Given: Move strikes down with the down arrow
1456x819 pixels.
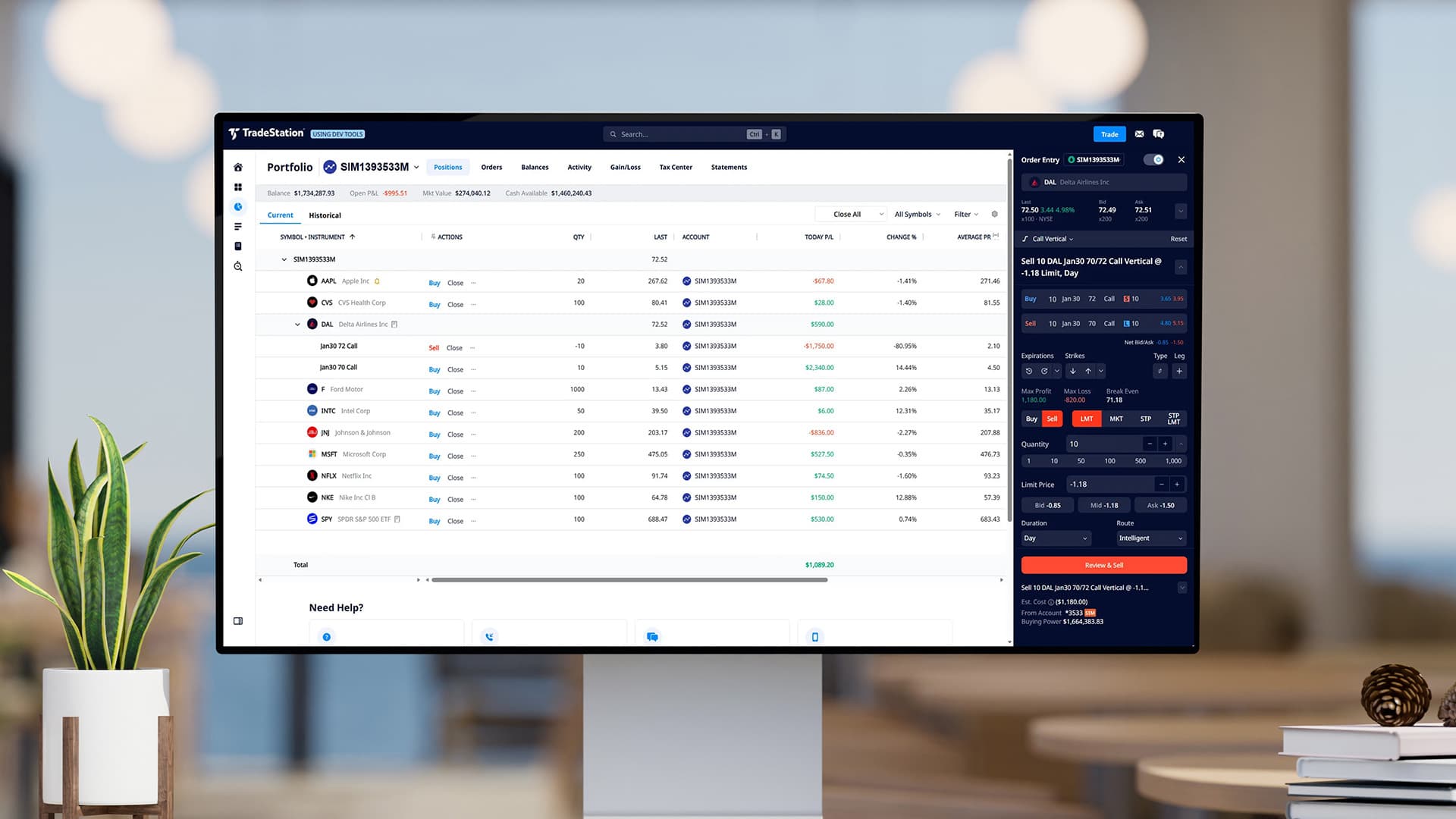Looking at the screenshot, I should [1072, 372].
